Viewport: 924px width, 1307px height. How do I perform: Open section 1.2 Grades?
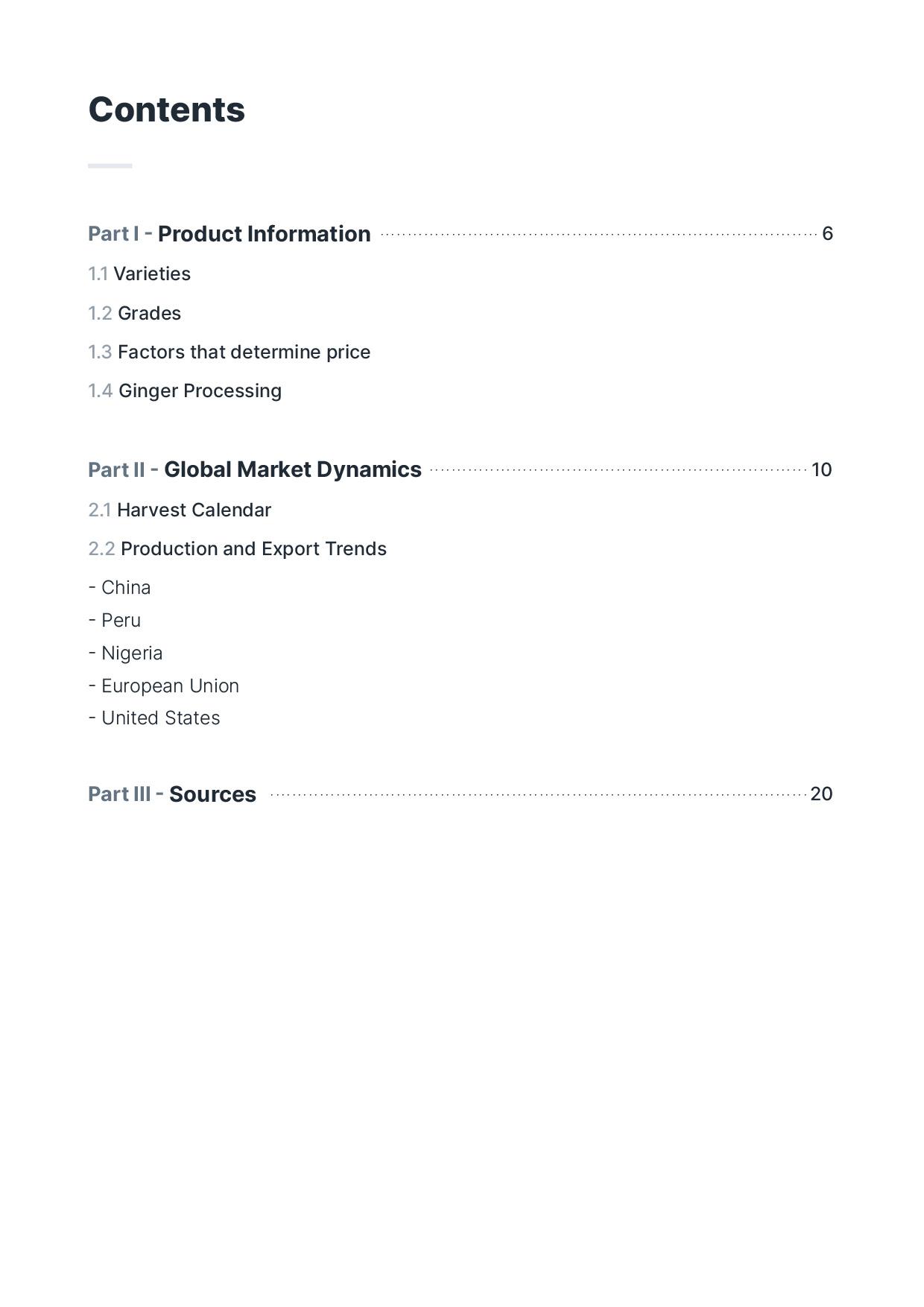(x=135, y=314)
